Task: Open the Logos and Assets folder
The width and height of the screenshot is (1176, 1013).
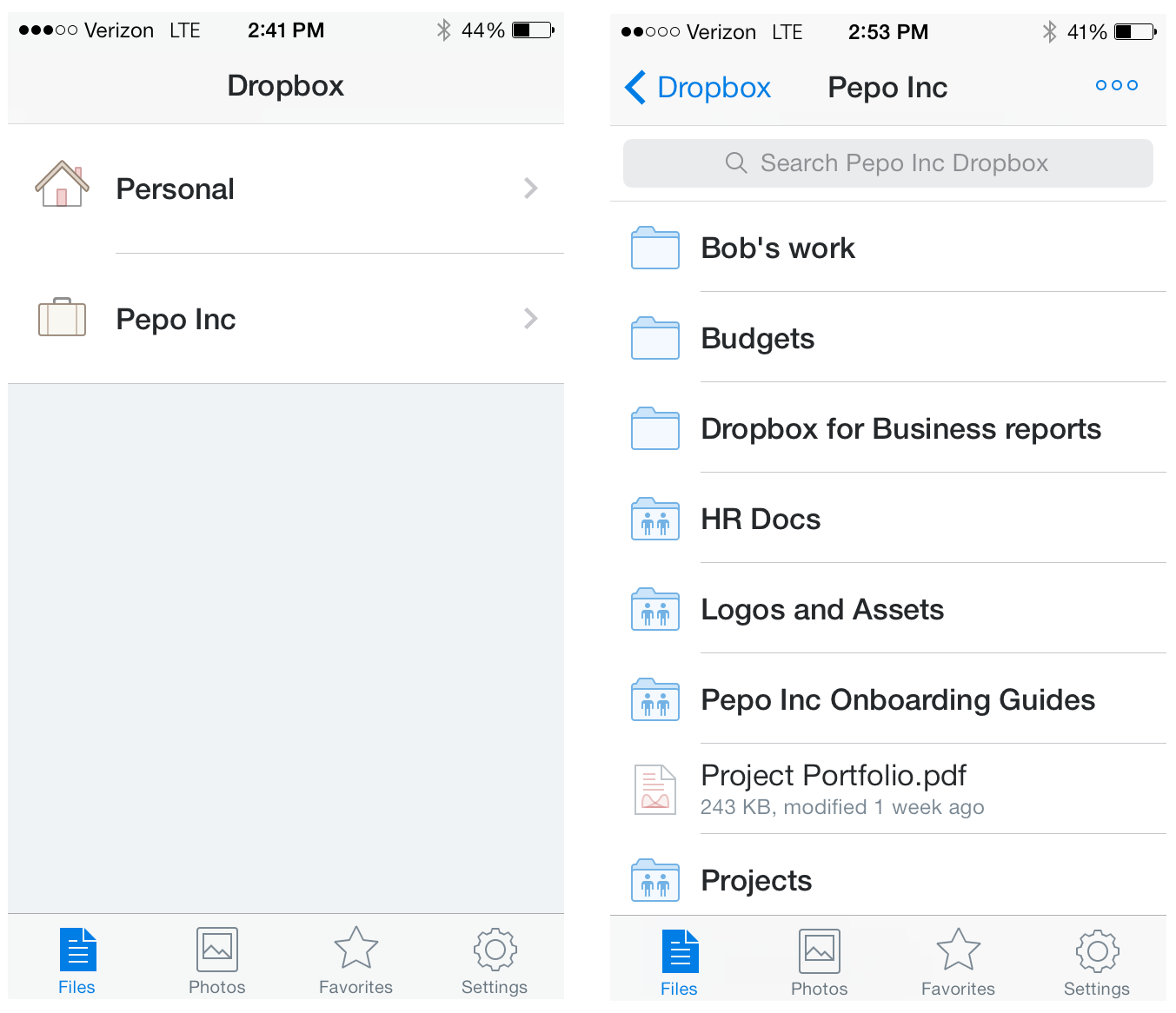Action: (x=821, y=610)
